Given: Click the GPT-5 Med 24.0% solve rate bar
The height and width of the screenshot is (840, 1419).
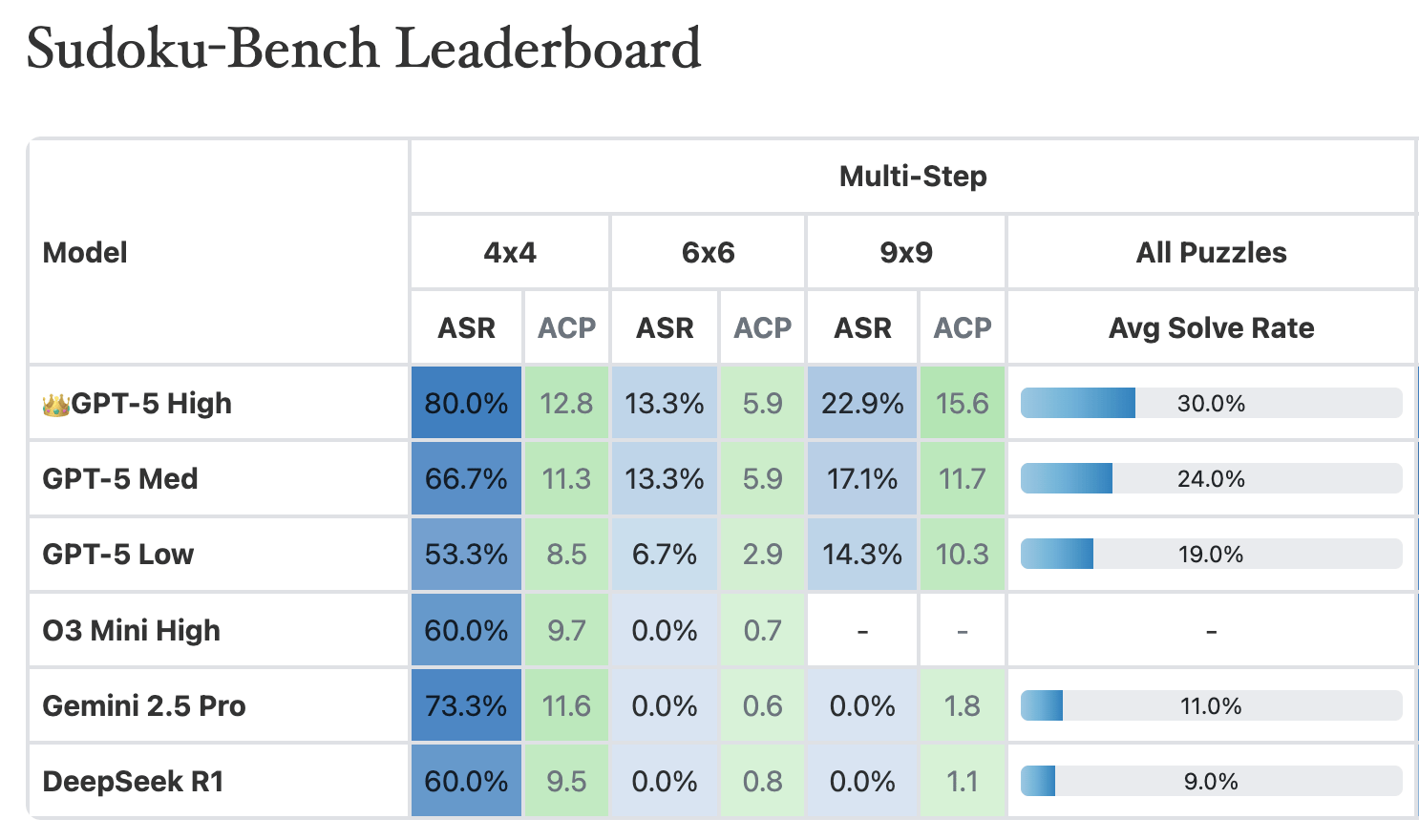Looking at the screenshot, I should point(1211,478).
